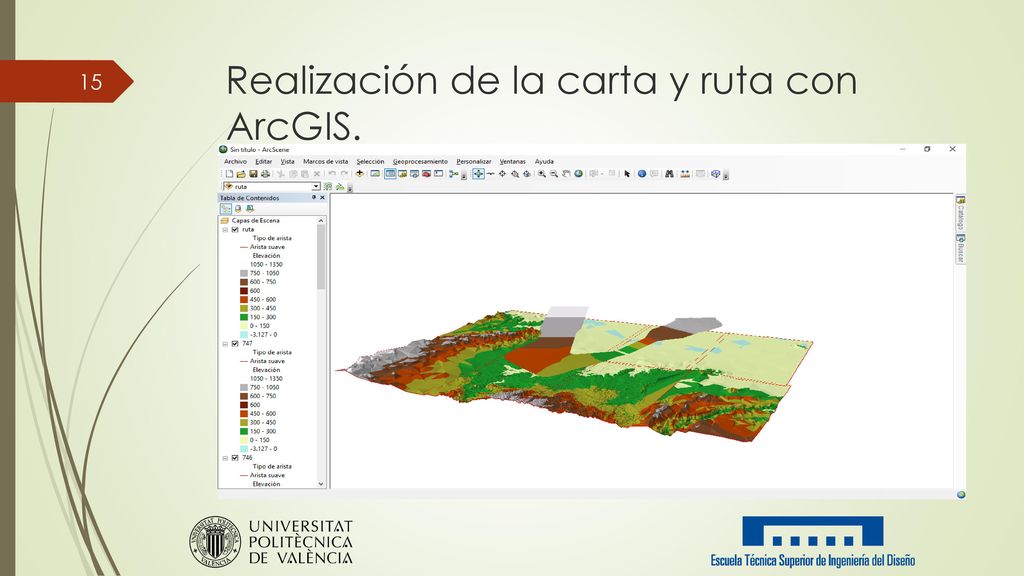The height and width of the screenshot is (576, 1024).
Task: Select the 746 layer name in the tree
Action: (x=248, y=458)
